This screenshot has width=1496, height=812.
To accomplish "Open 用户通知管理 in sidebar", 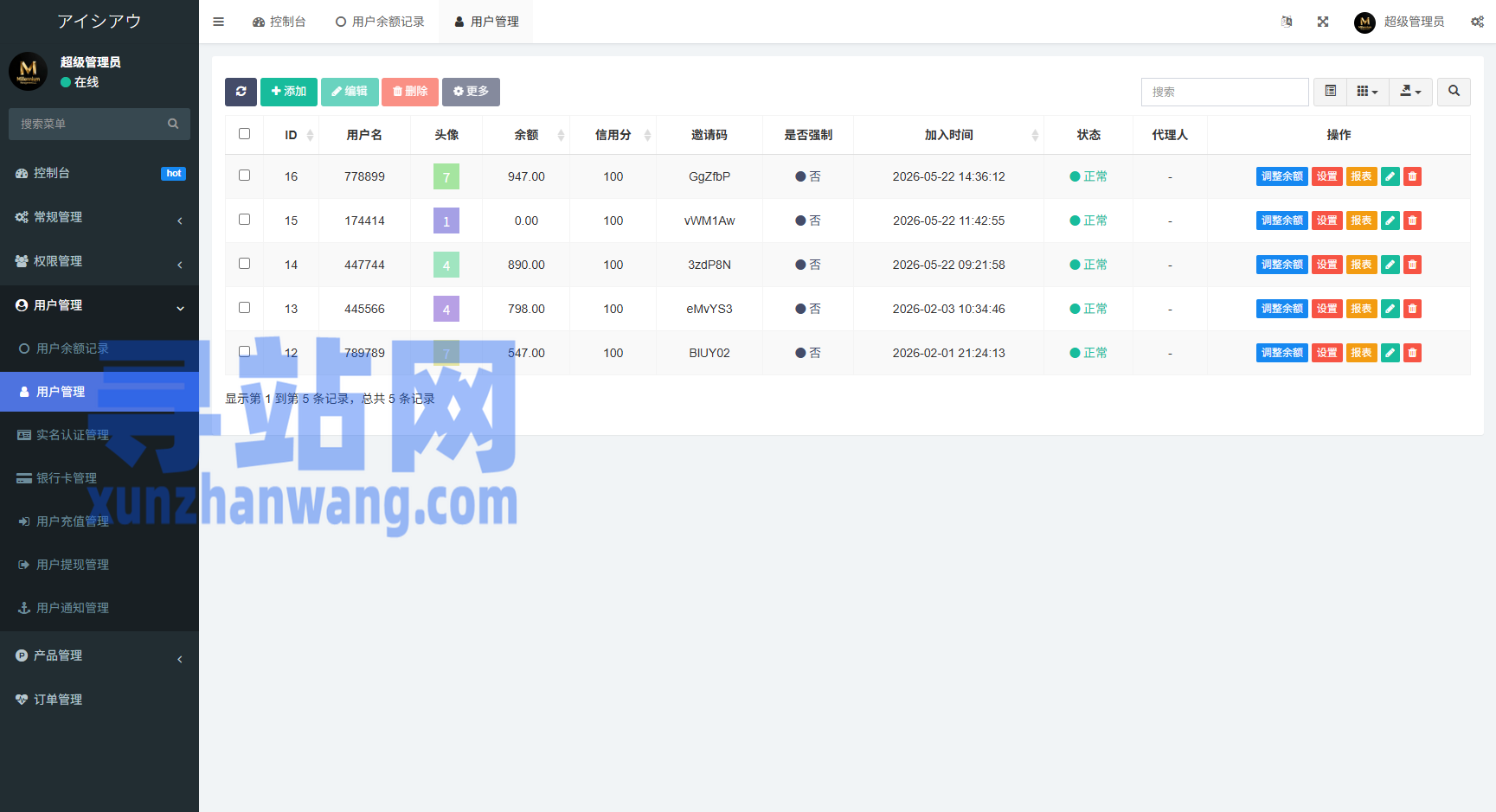I will (x=100, y=608).
